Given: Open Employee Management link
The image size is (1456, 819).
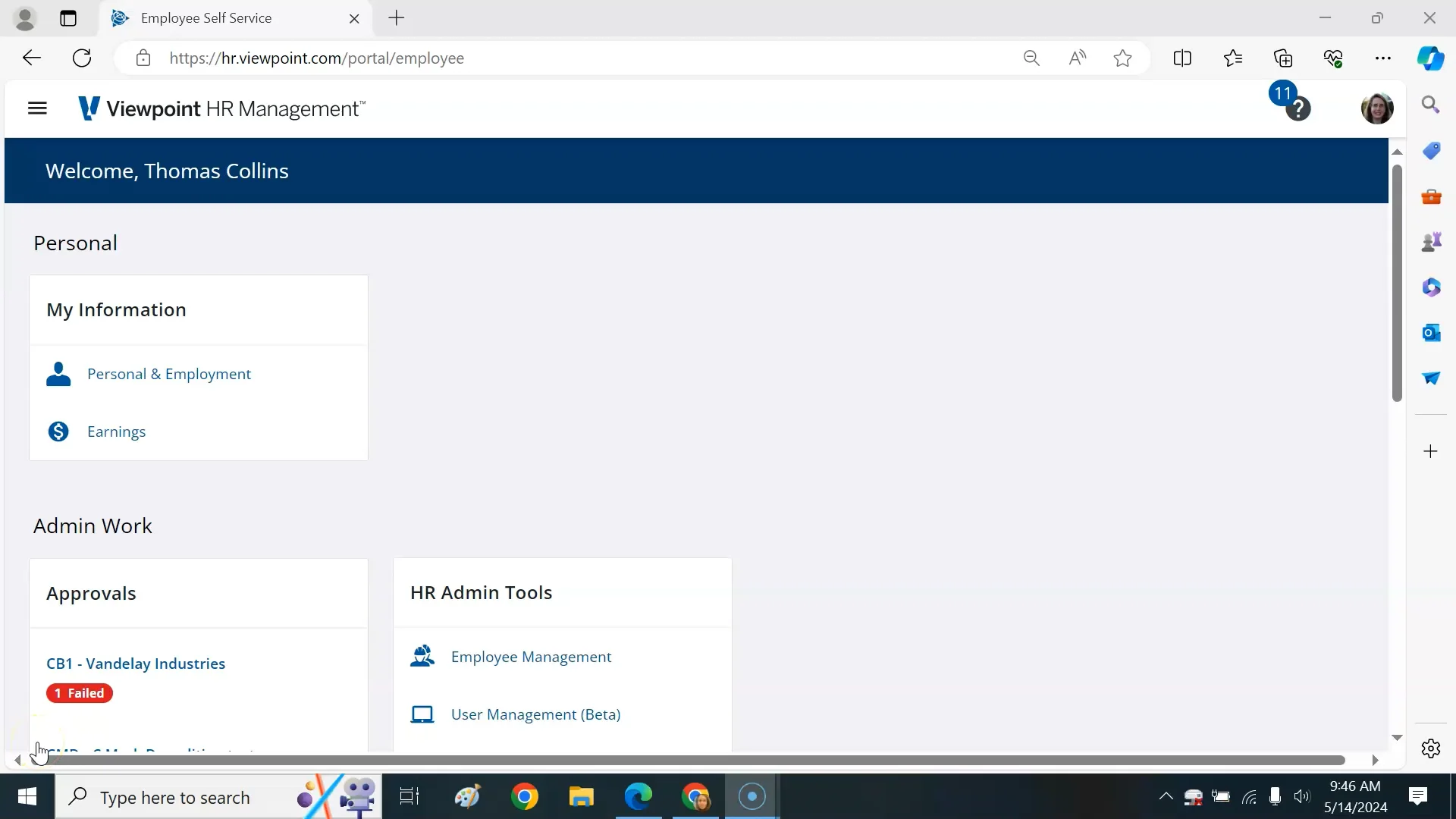Looking at the screenshot, I should pyautogui.click(x=531, y=657).
